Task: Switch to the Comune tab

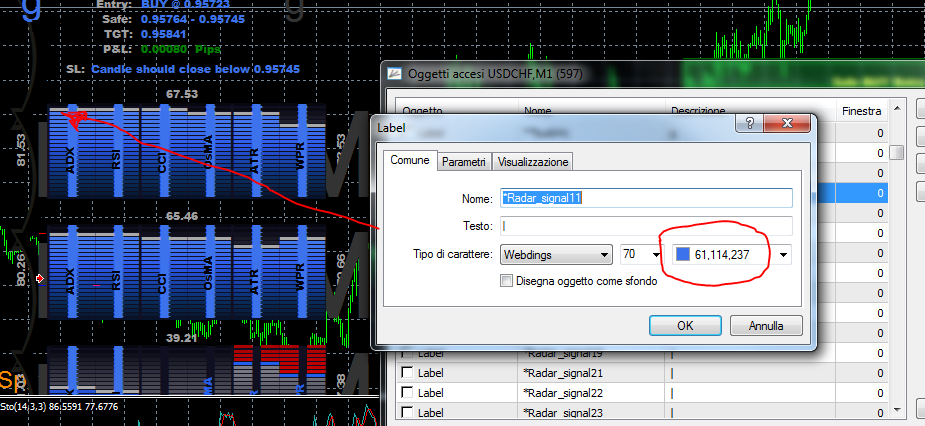Action: (409, 160)
